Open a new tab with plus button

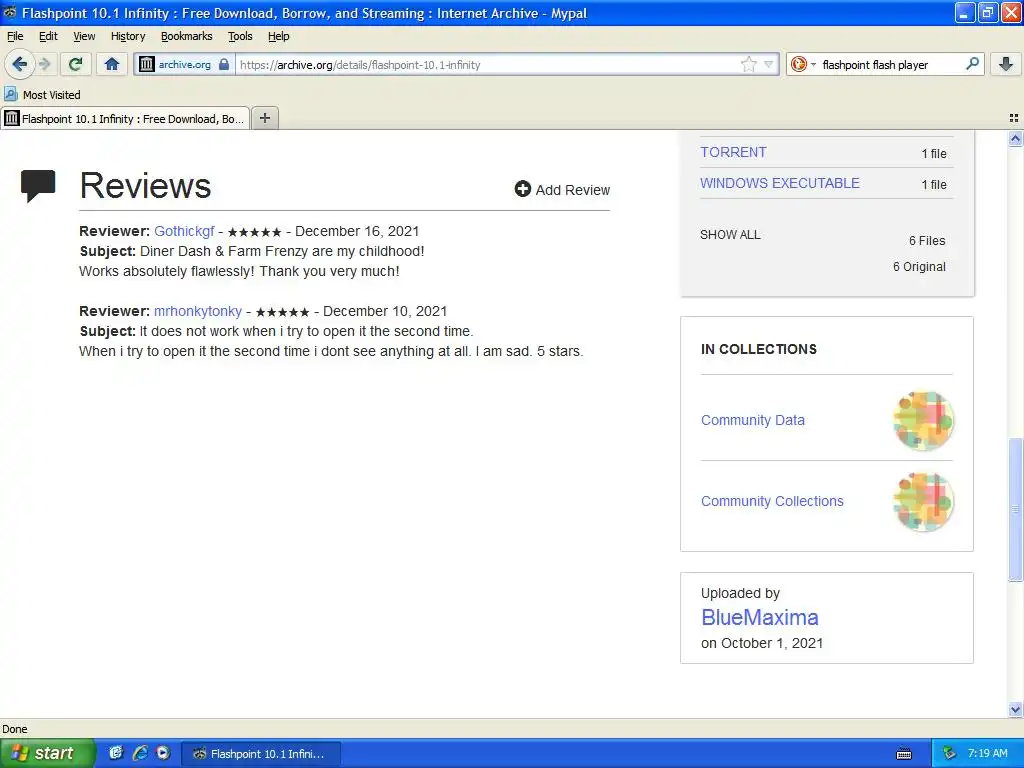264,118
